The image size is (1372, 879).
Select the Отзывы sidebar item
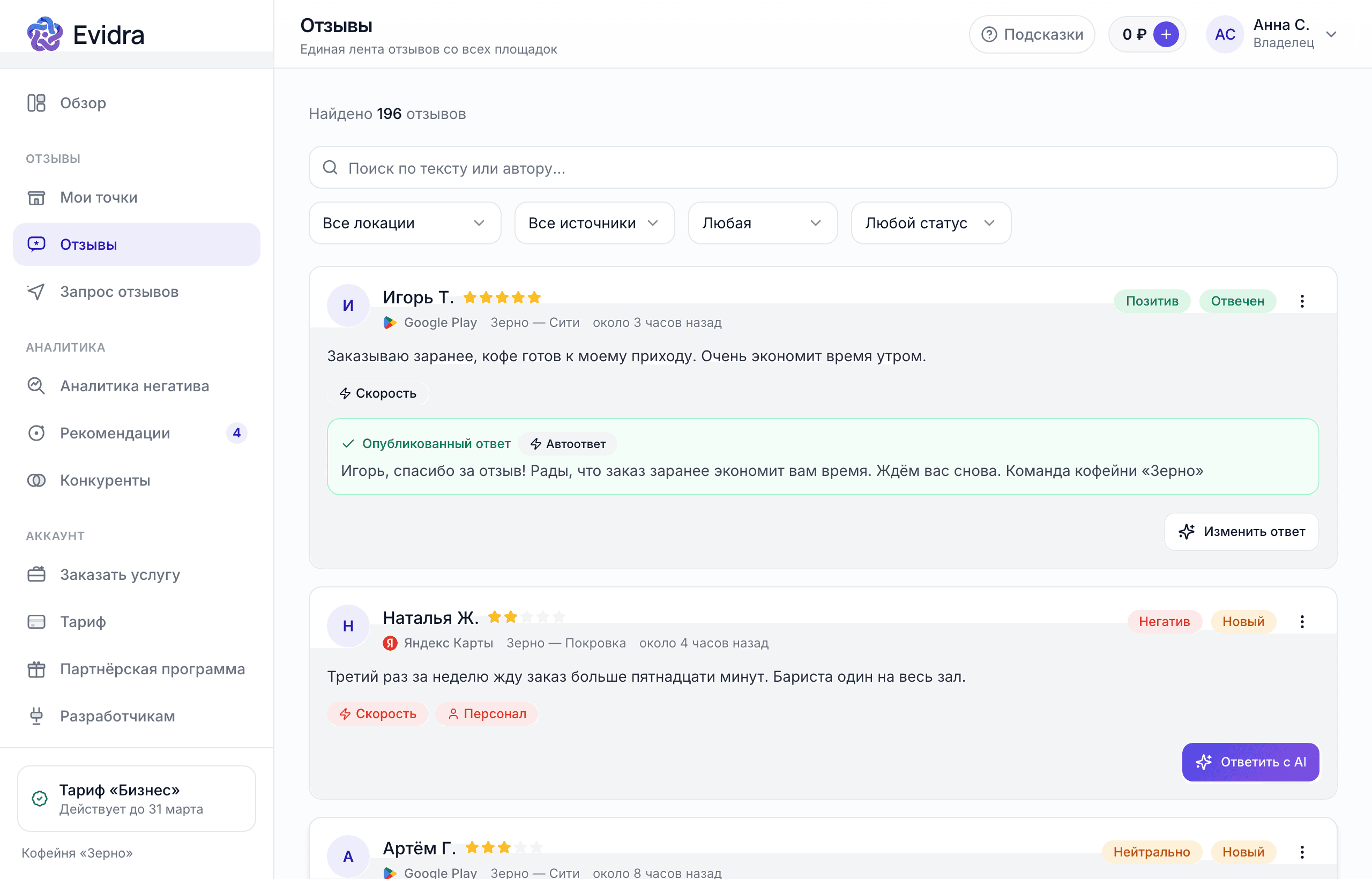pyautogui.click(x=137, y=245)
